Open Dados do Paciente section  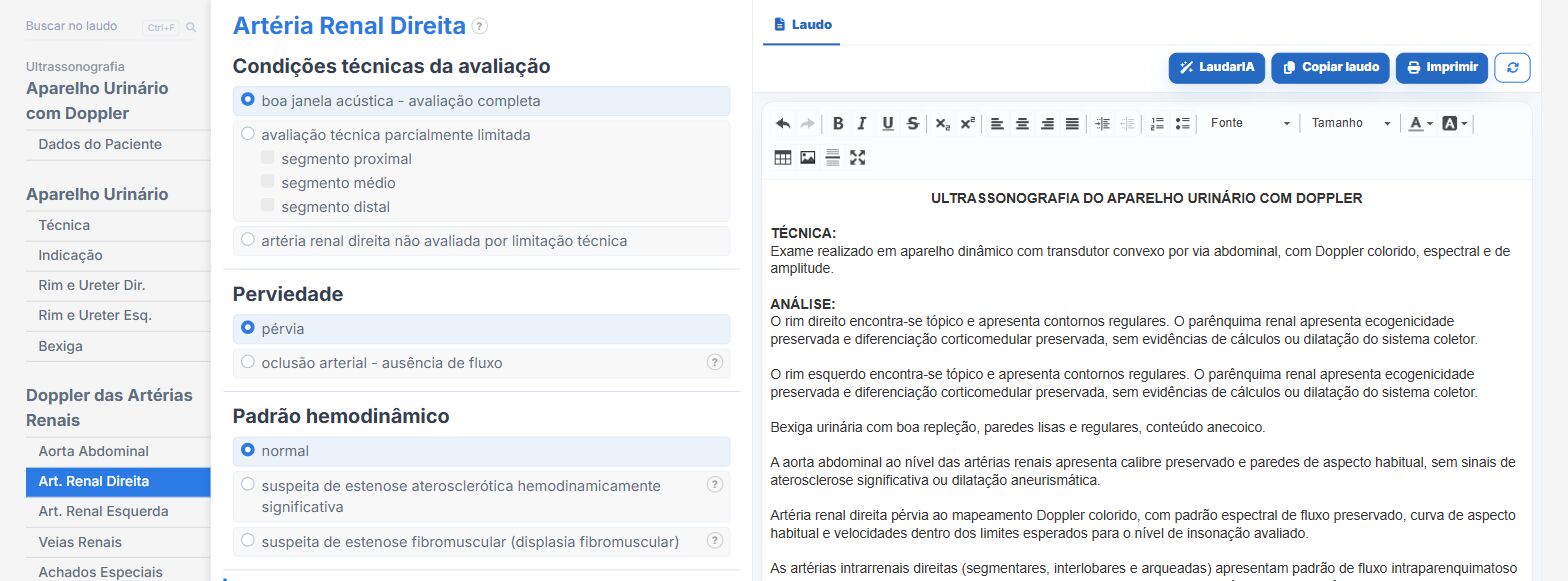(118, 144)
